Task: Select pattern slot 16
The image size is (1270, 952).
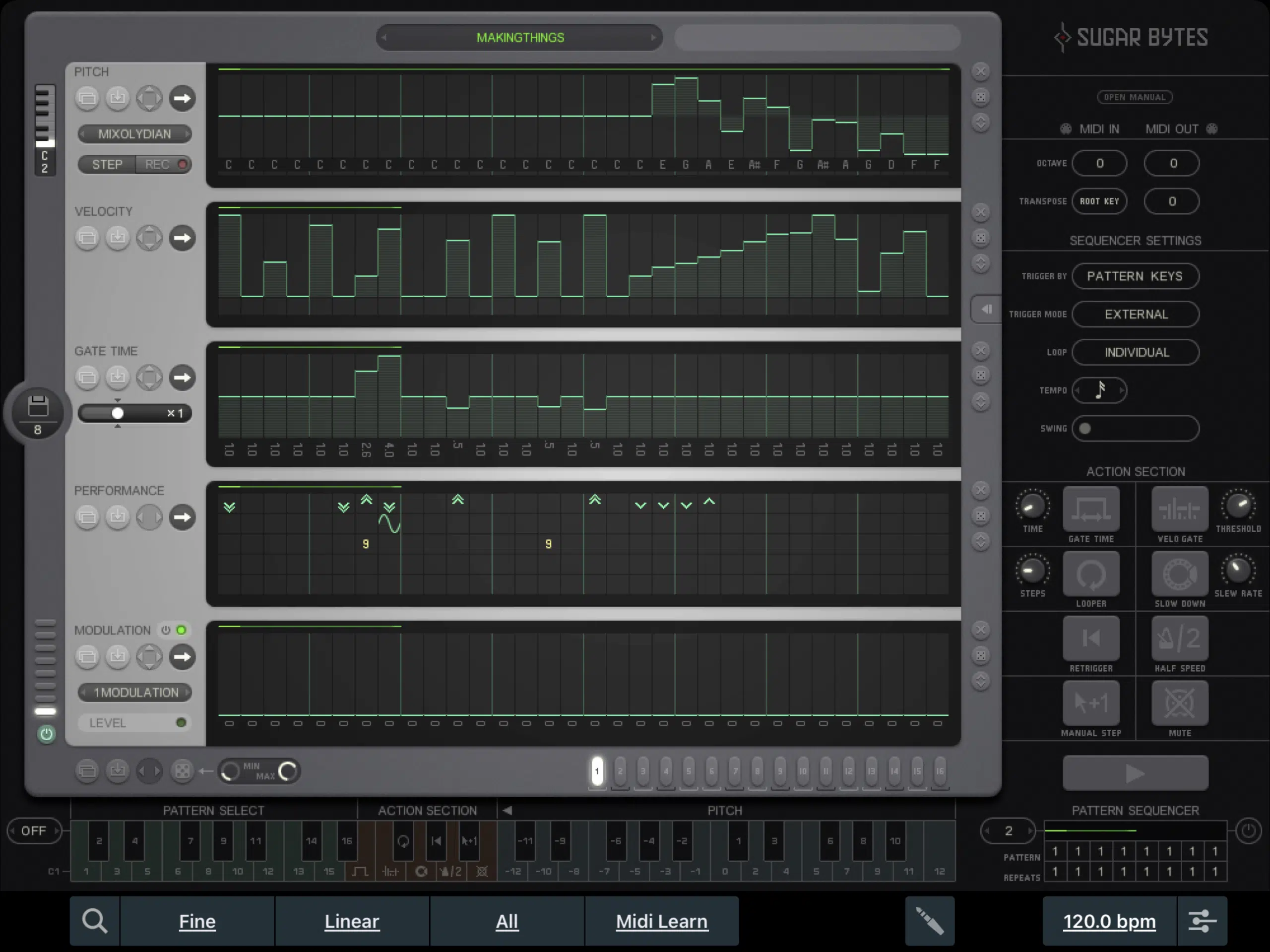Action: point(940,771)
